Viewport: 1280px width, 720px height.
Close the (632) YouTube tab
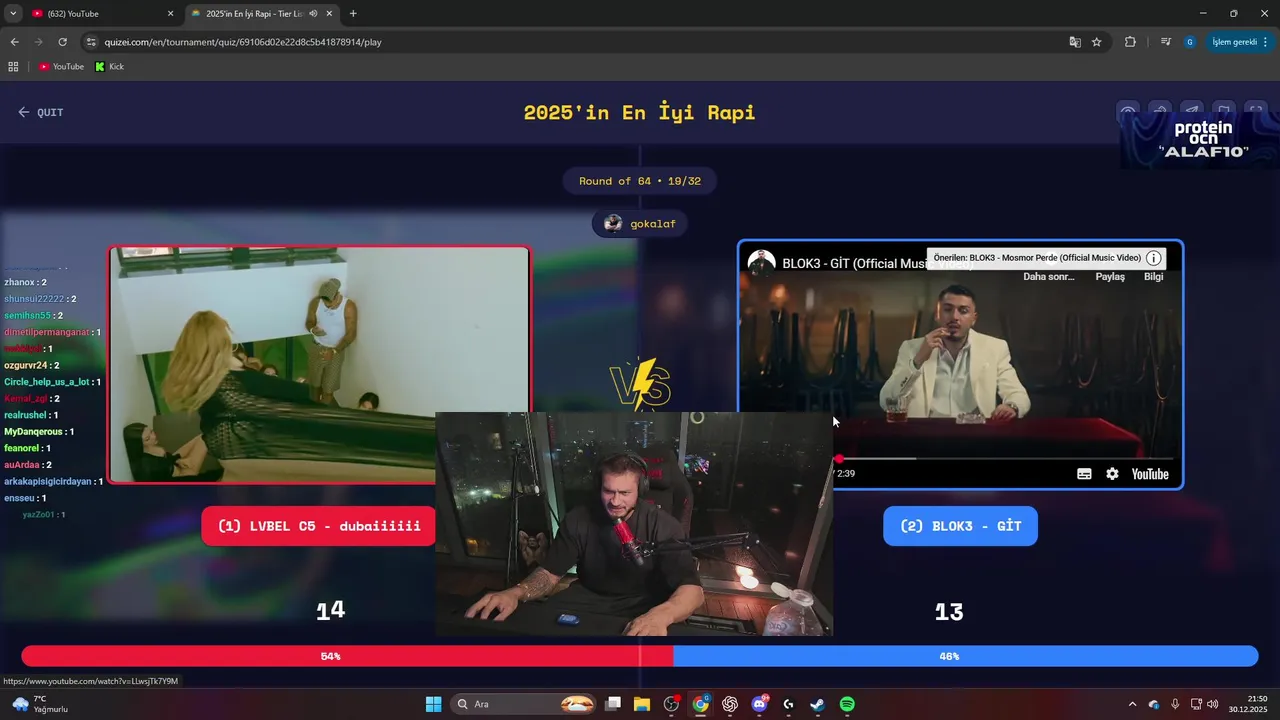pyautogui.click(x=170, y=14)
